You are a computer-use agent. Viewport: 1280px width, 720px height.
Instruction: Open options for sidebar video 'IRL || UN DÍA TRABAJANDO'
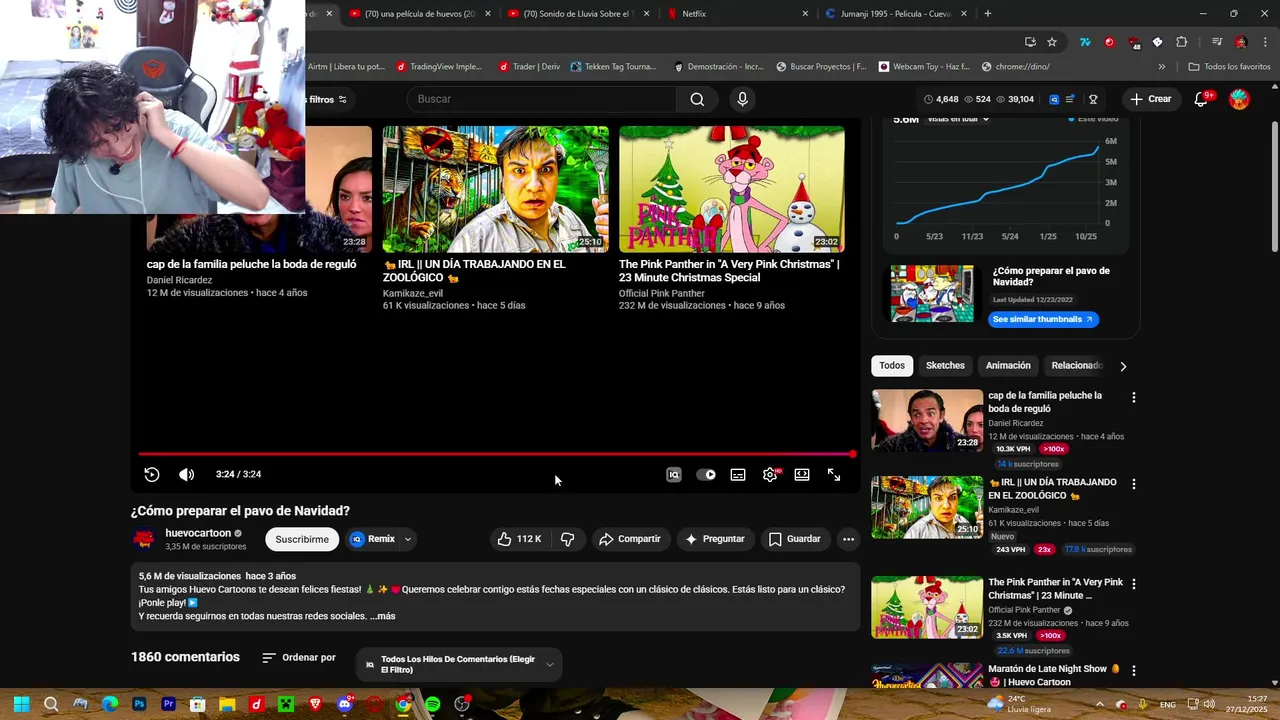point(1133,484)
